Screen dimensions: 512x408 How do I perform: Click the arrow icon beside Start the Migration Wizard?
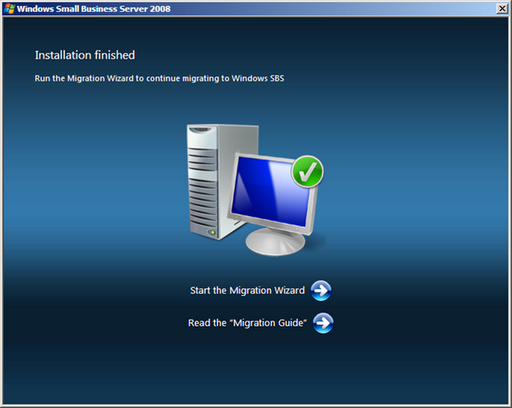[321, 290]
